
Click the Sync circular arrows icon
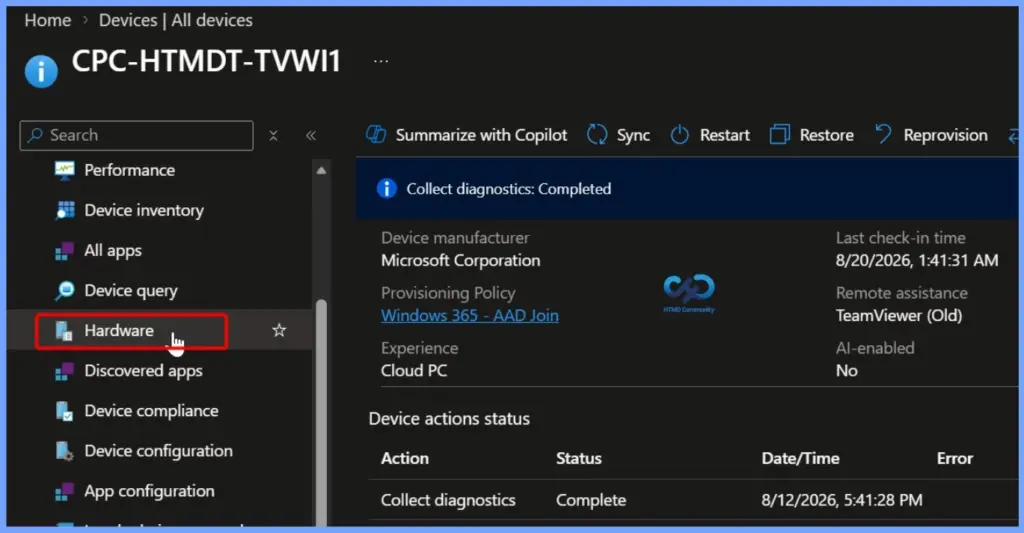(597, 135)
